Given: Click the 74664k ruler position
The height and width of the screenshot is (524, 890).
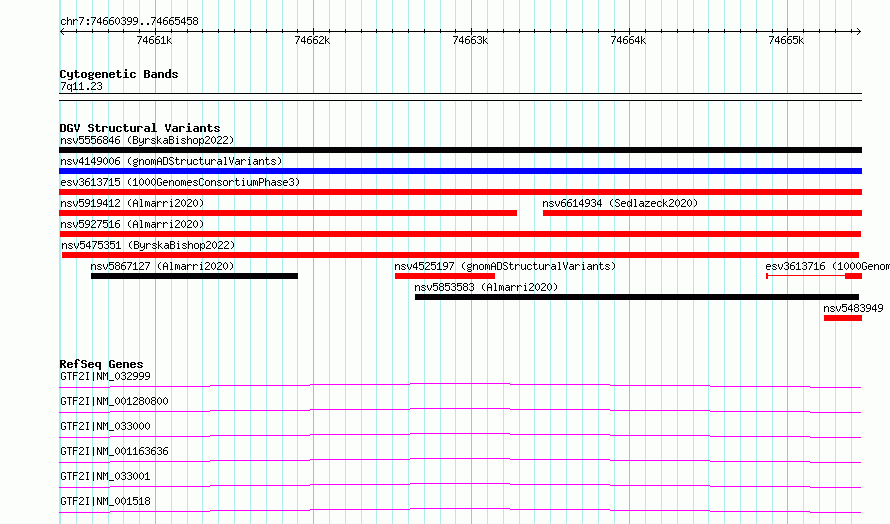Looking at the screenshot, I should click(628, 40).
